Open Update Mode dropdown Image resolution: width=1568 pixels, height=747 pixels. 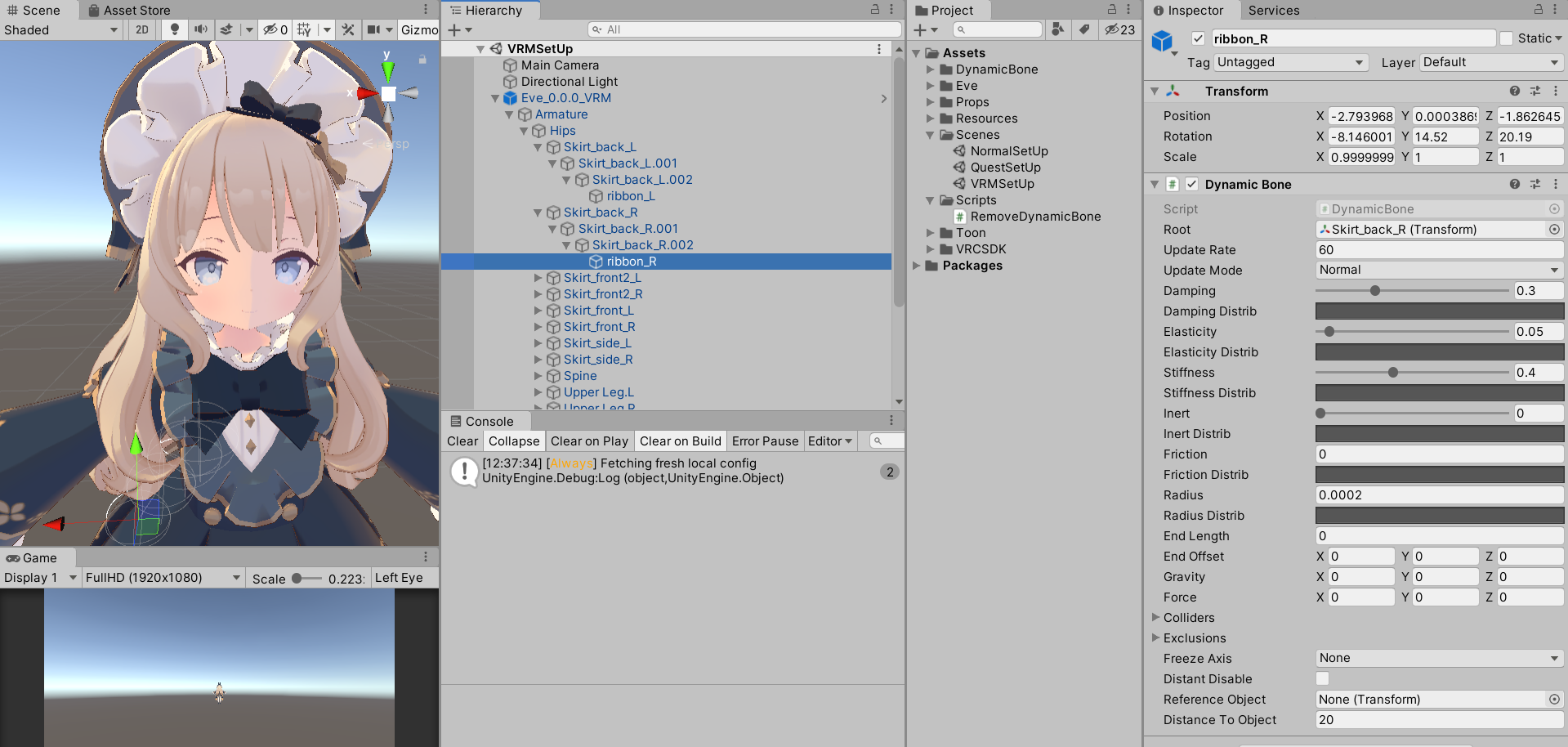pos(1439,270)
